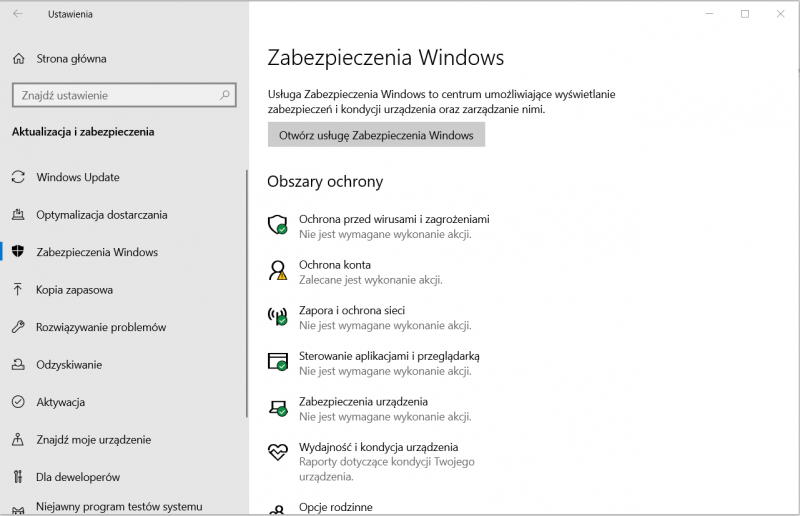Image resolution: width=800 pixels, height=516 pixels.
Task: Click the Strona główna home icon
Action: point(18,59)
